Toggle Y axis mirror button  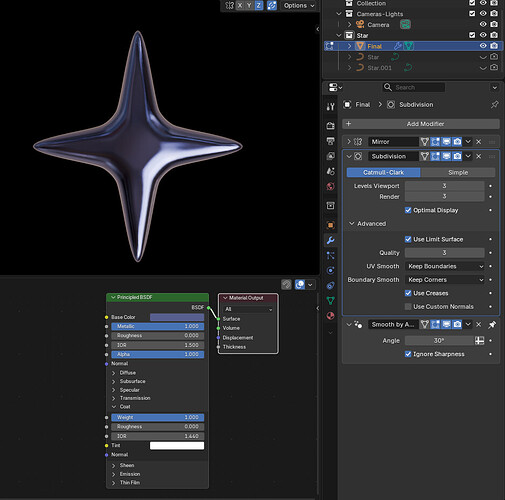pyautogui.click(x=249, y=5)
